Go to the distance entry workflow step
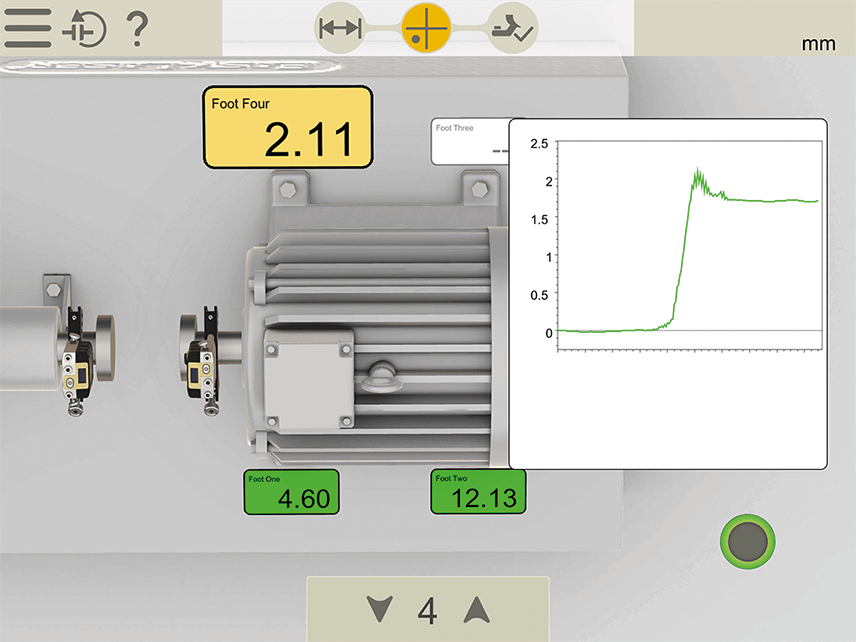Screen dimensions: 856x642 click(x=339, y=29)
